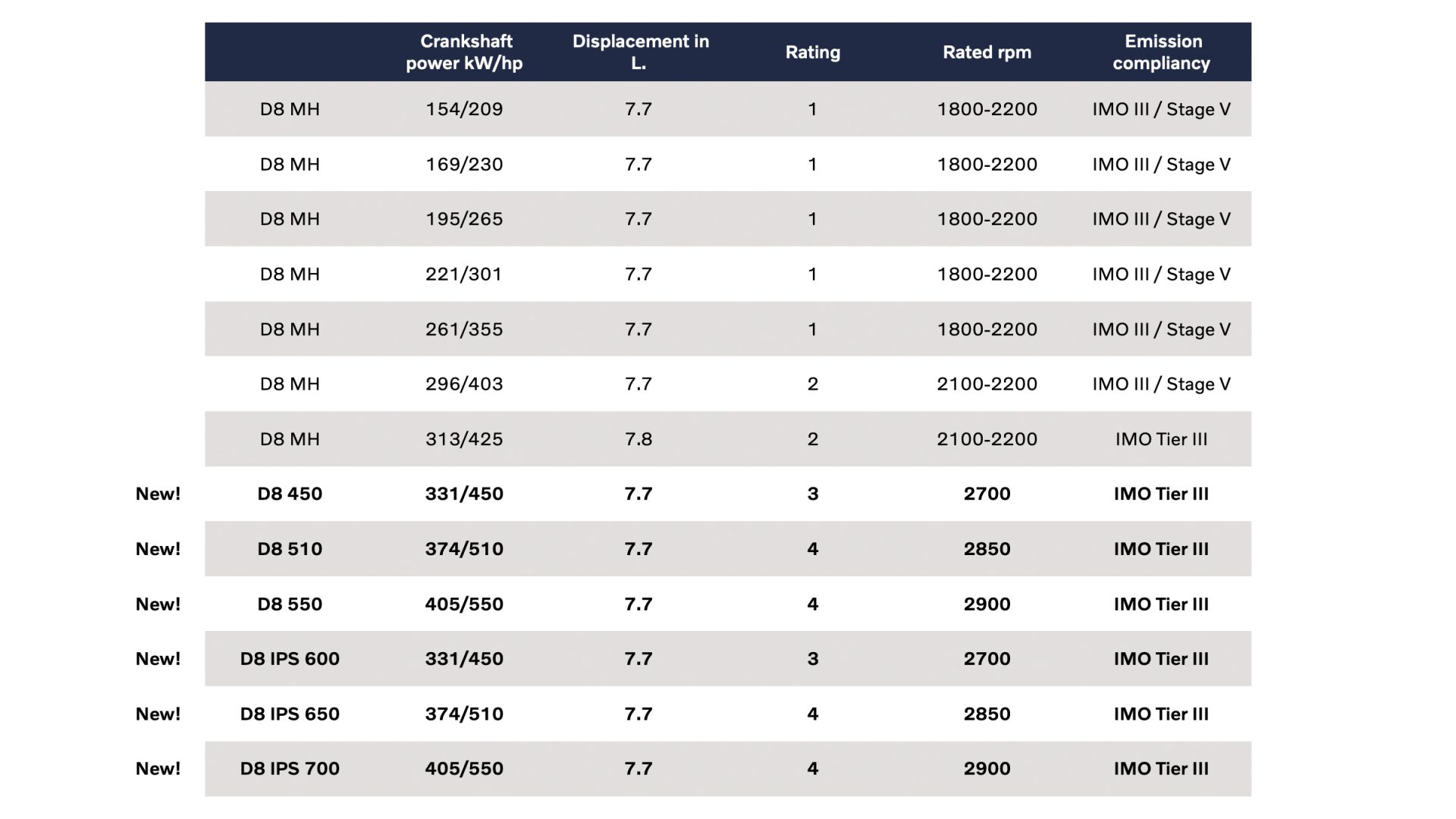Click the Emission compliancy column header

coord(1162,52)
